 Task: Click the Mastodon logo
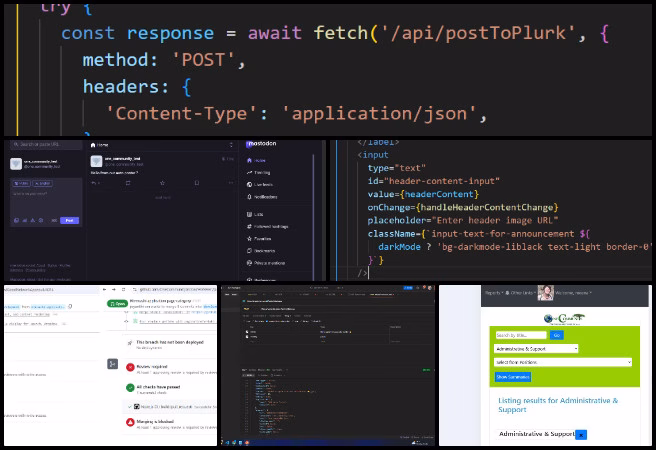click(x=261, y=143)
